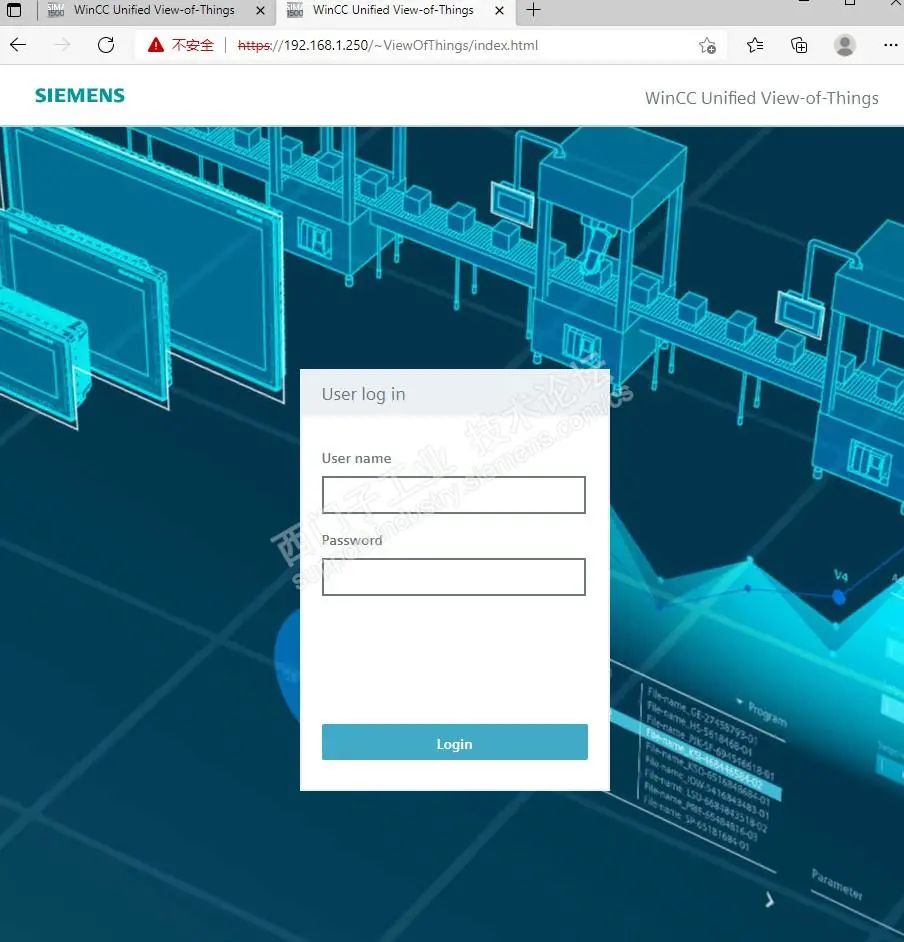This screenshot has height=942, width=904.
Task: Go back to the previous page
Action: [18, 45]
